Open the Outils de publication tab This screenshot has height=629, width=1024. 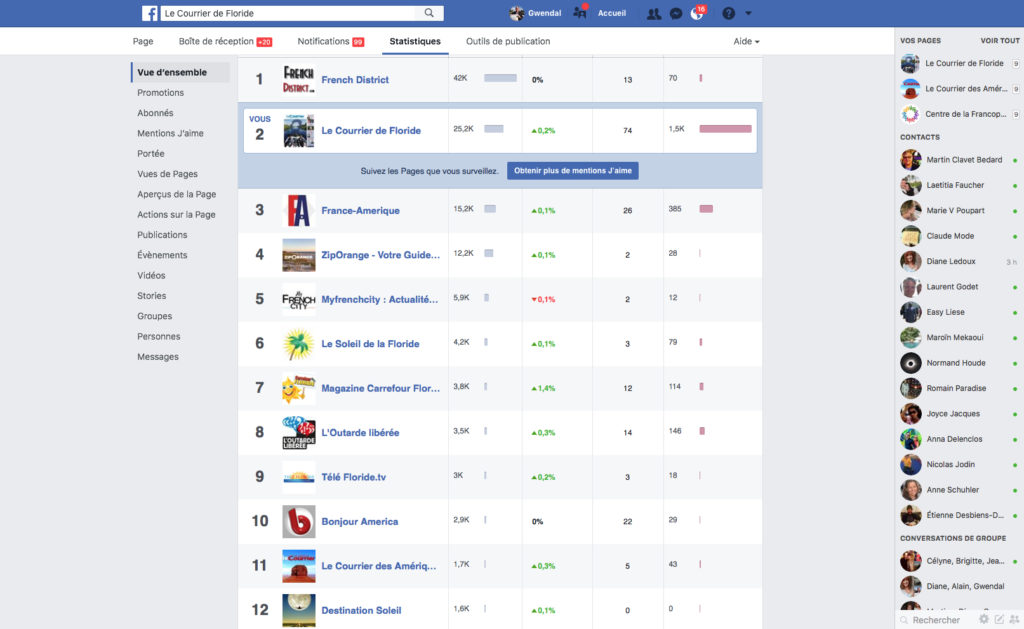[508, 41]
